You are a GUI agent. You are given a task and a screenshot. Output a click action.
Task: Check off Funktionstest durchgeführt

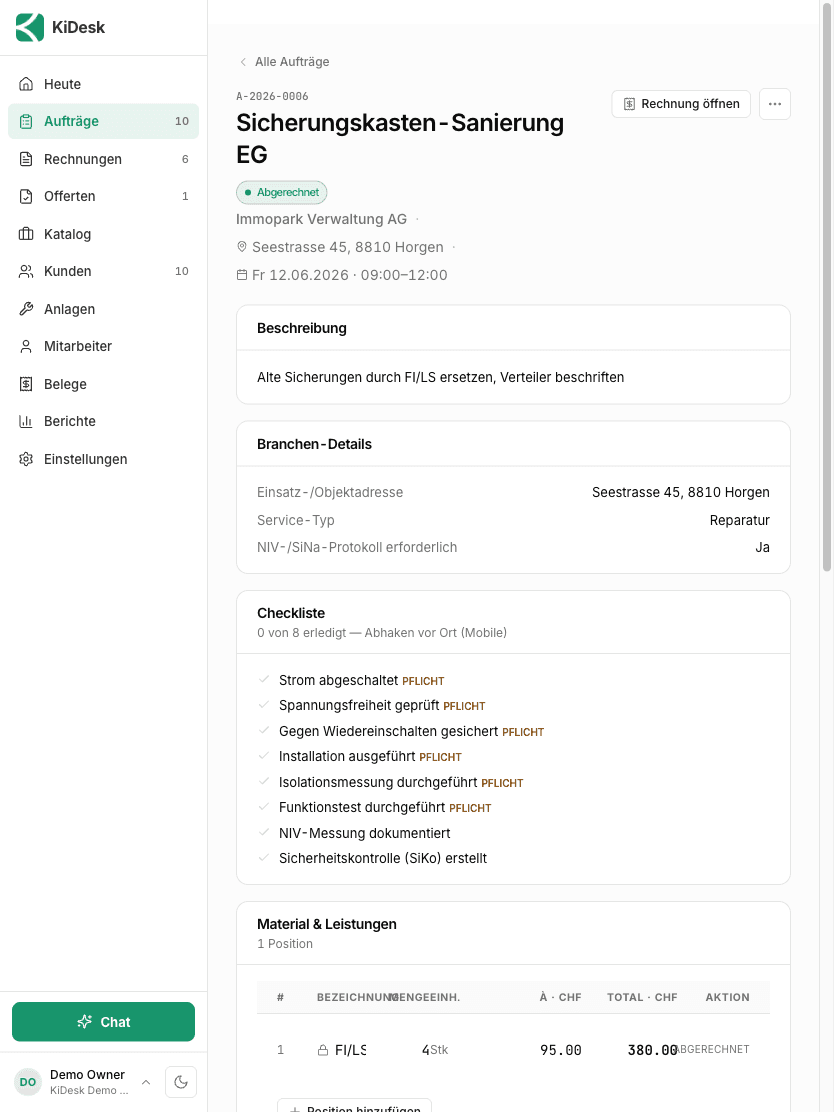(264, 807)
